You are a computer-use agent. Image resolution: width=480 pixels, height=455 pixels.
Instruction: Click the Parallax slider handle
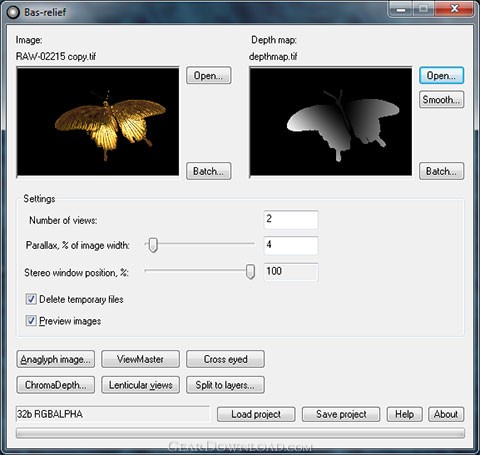click(x=153, y=245)
